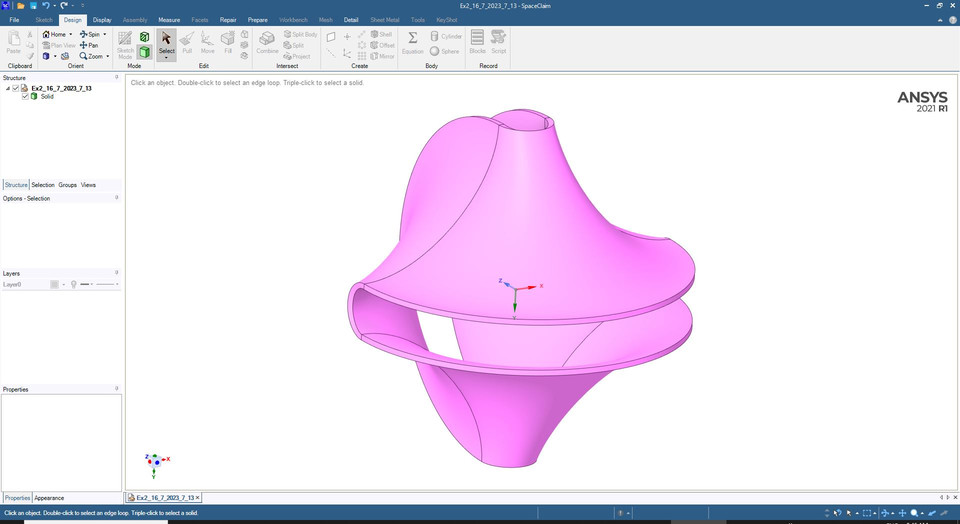Collapse the Ex2_16_7_2023_7_13 tree node

7,88
